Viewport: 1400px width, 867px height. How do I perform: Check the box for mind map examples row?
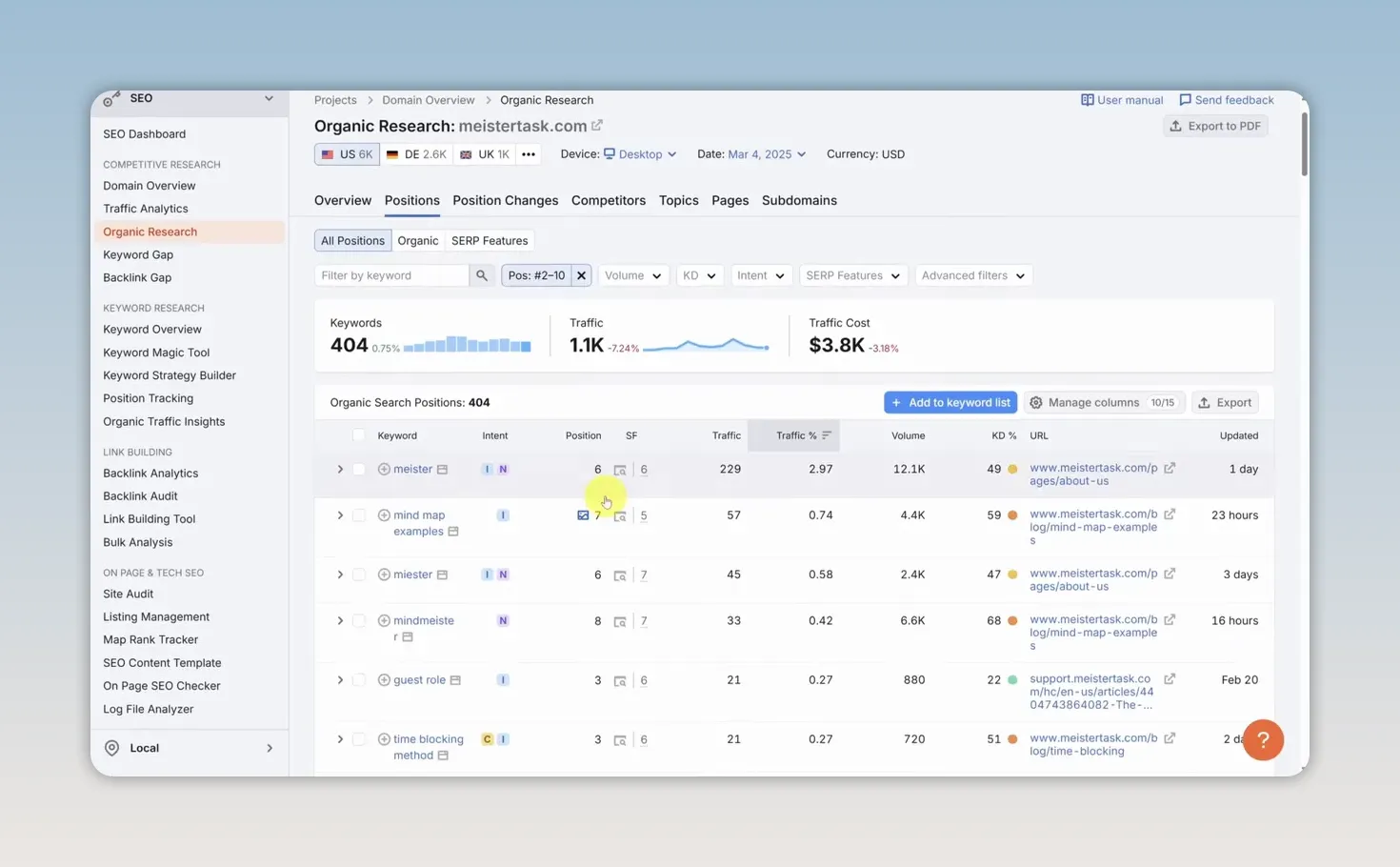(x=359, y=515)
